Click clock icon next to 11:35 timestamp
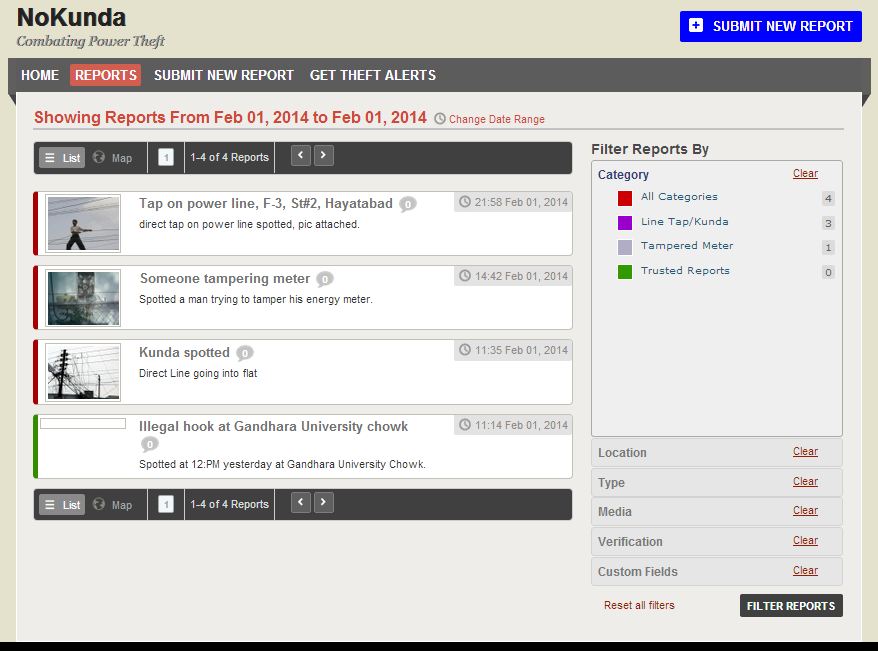Viewport: 878px width, 651px height. click(x=465, y=350)
